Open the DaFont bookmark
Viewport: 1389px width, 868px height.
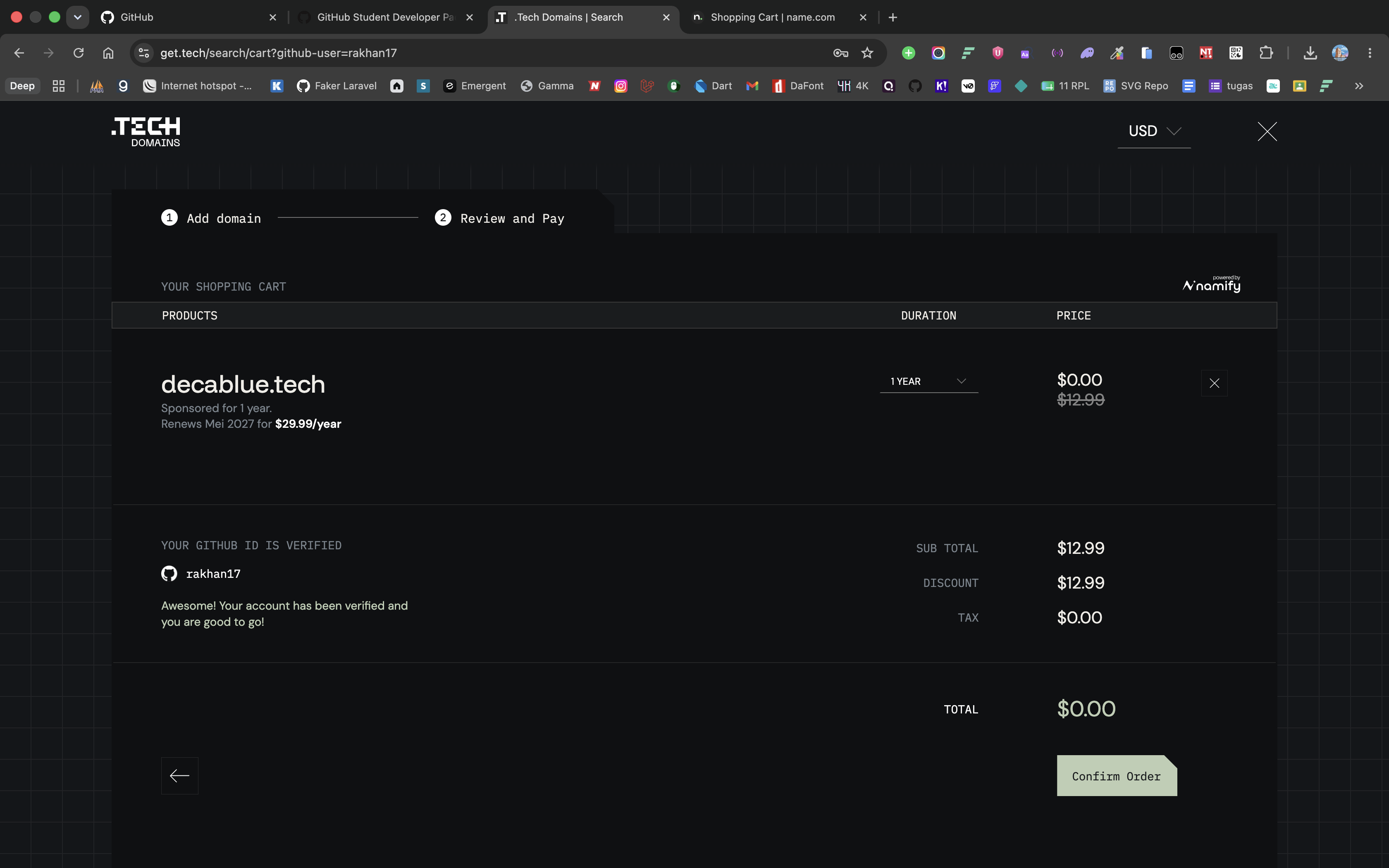point(798,86)
